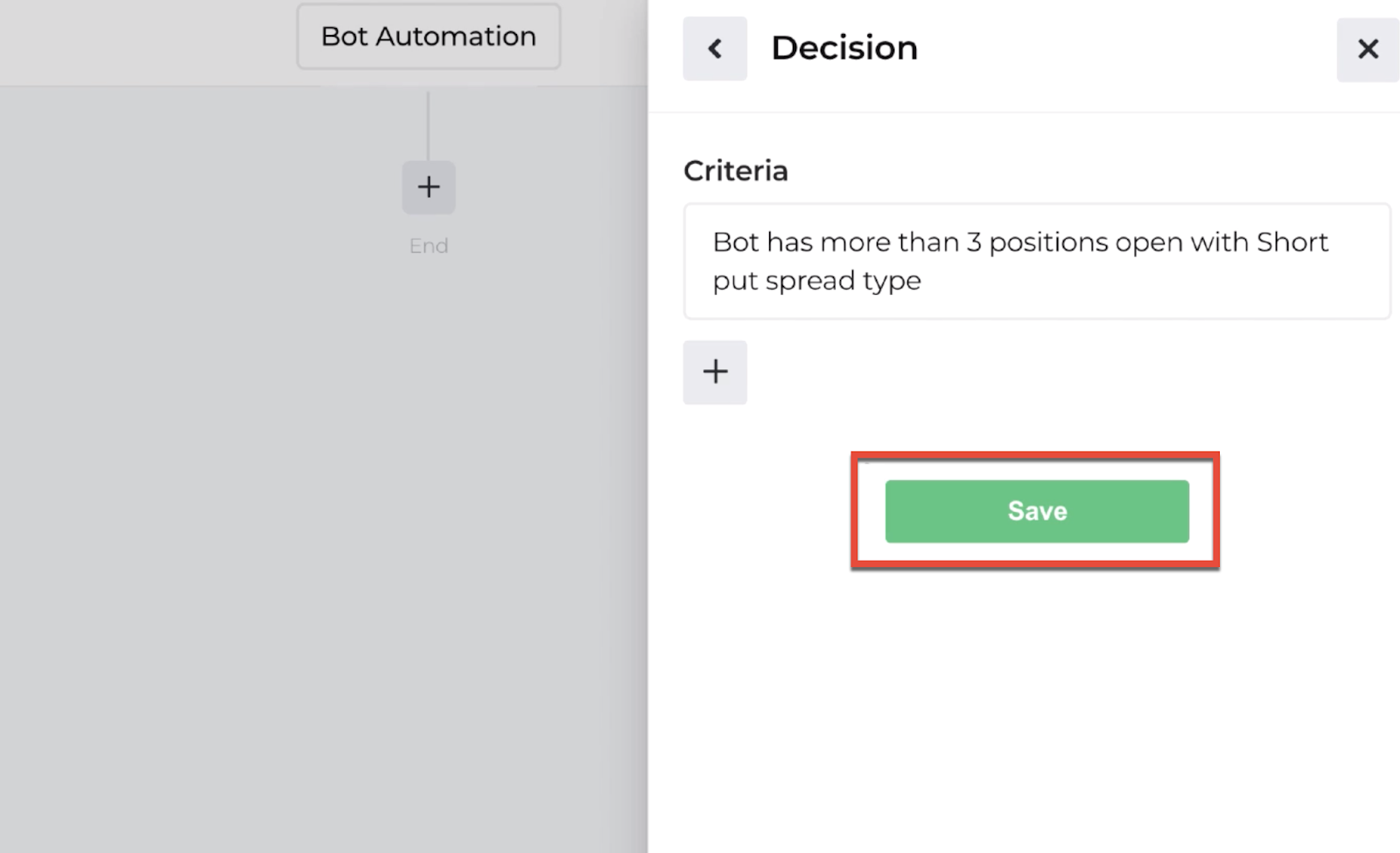The width and height of the screenshot is (1400, 853).
Task: Add a step below Bot Automation
Action: [429, 187]
